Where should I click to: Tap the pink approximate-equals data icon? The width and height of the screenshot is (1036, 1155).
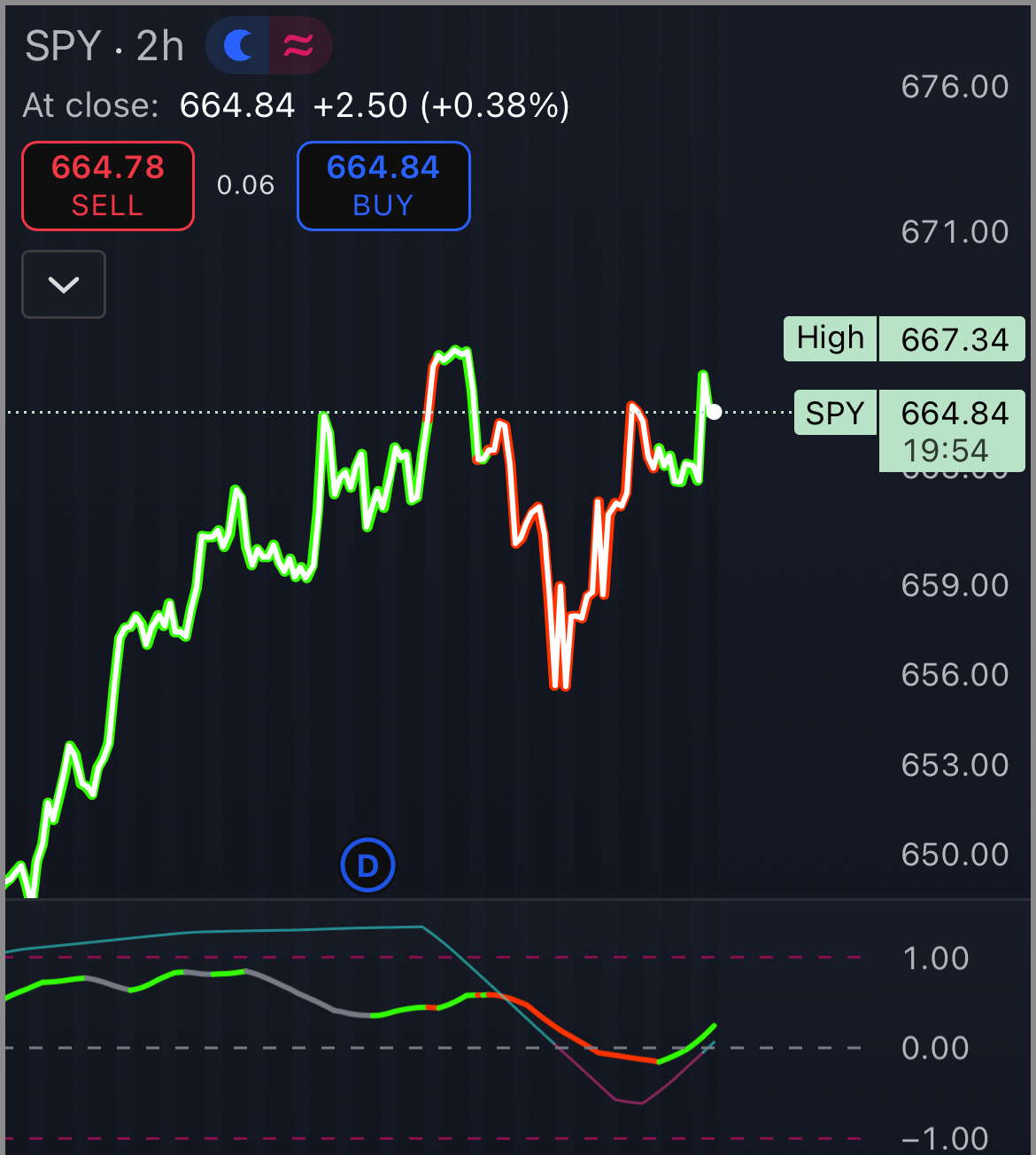[298, 45]
